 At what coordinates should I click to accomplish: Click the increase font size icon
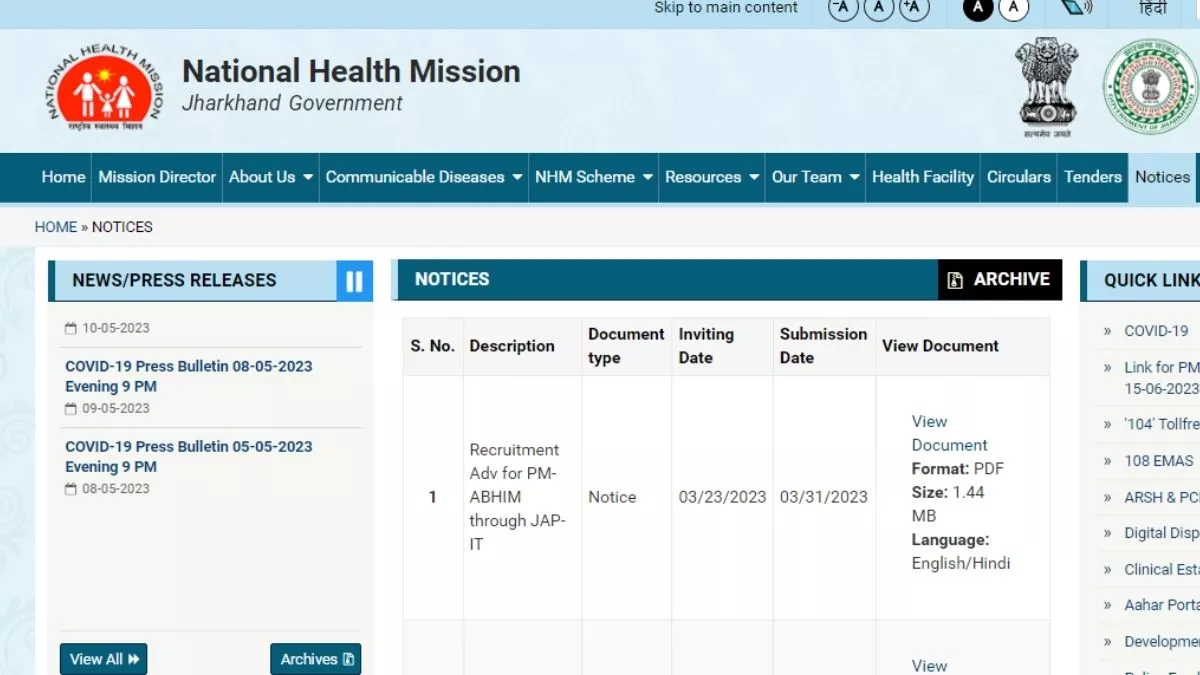click(x=914, y=9)
